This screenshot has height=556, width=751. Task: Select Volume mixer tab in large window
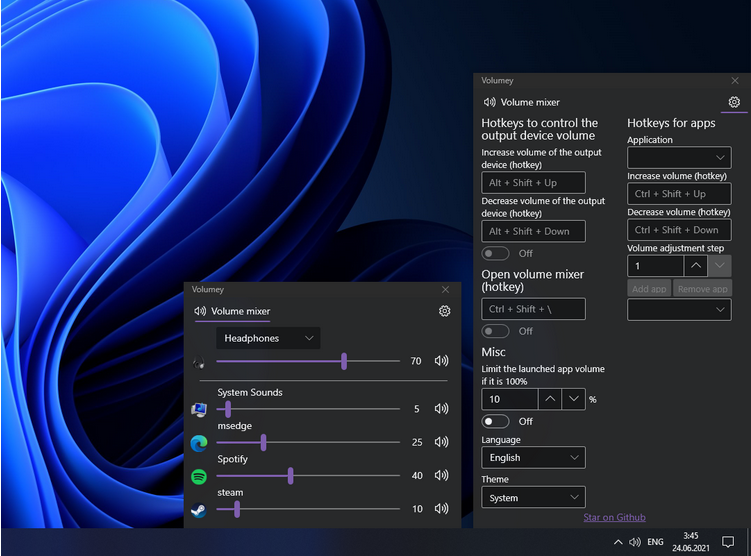pos(522,102)
